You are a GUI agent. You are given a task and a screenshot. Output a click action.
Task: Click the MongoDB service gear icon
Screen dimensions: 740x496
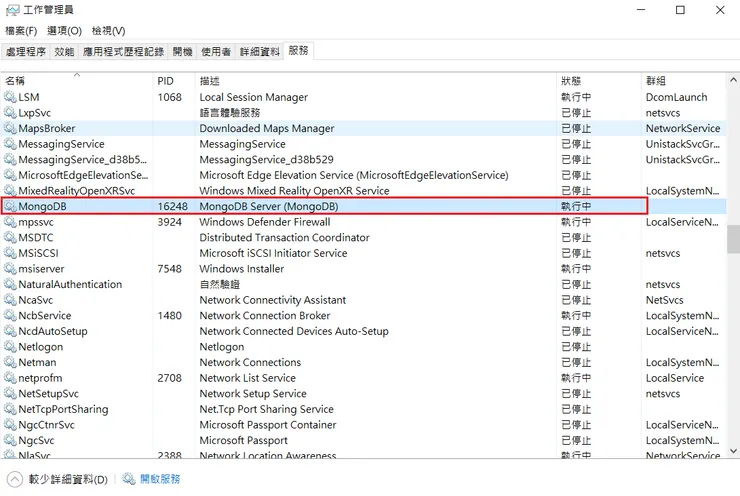11,206
